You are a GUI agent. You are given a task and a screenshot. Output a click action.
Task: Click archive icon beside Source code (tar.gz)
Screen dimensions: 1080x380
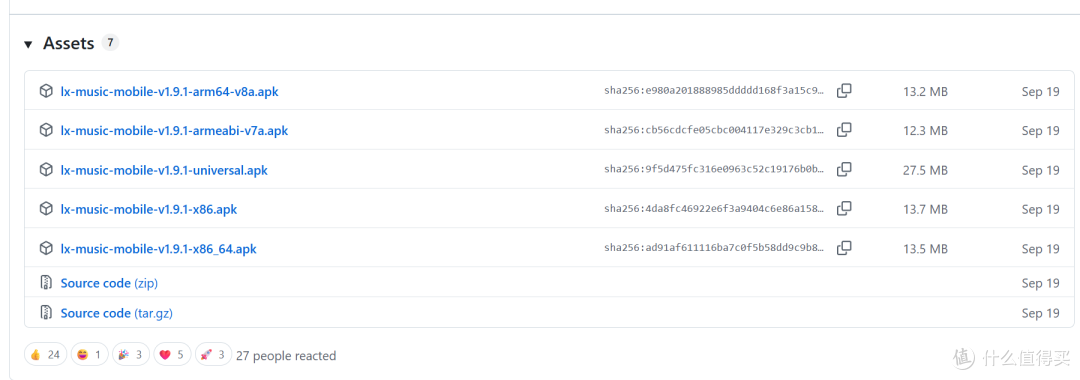[45, 313]
